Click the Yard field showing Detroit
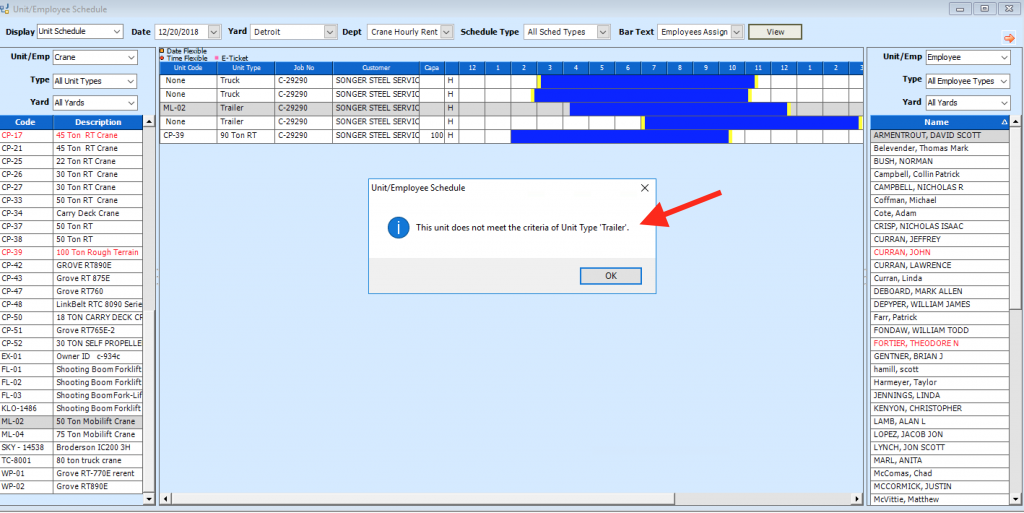The height and width of the screenshot is (513, 1024). [x=293, y=31]
